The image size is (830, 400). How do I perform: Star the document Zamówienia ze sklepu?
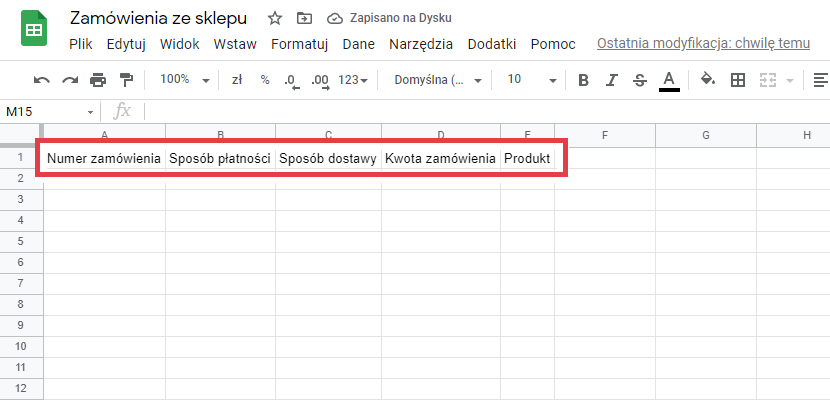click(276, 19)
